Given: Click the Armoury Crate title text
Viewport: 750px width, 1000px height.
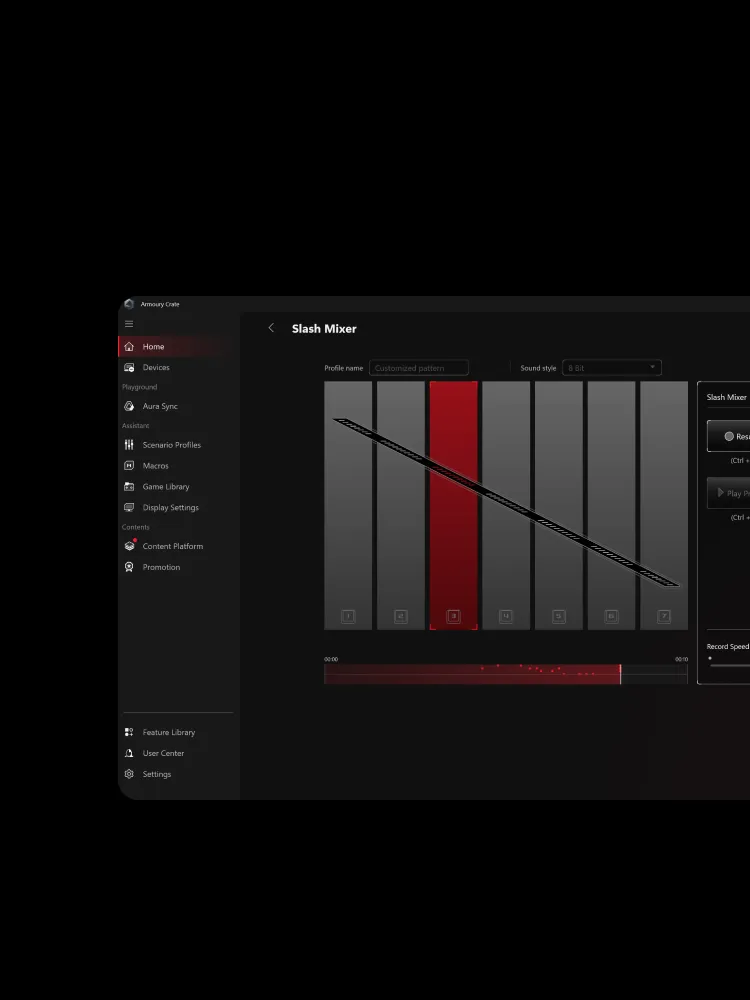Looking at the screenshot, I should coord(160,304).
